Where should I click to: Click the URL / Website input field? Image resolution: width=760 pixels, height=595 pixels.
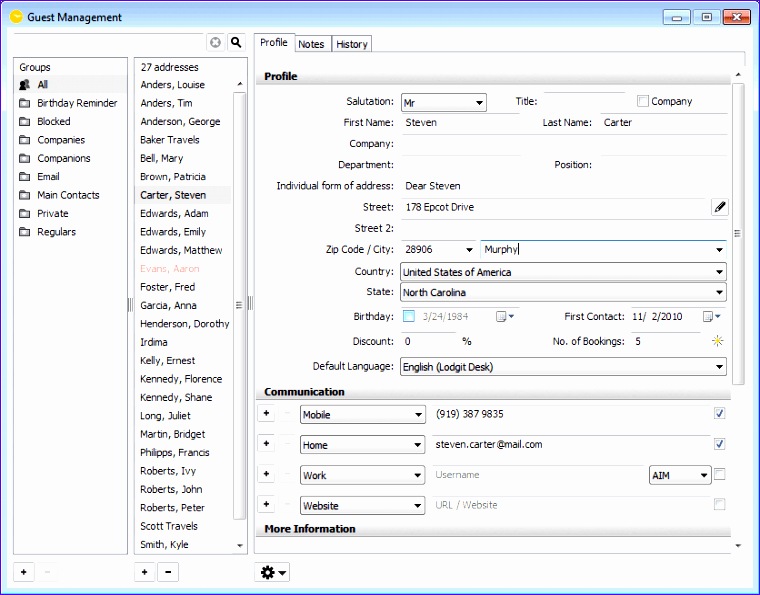(x=570, y=505)
